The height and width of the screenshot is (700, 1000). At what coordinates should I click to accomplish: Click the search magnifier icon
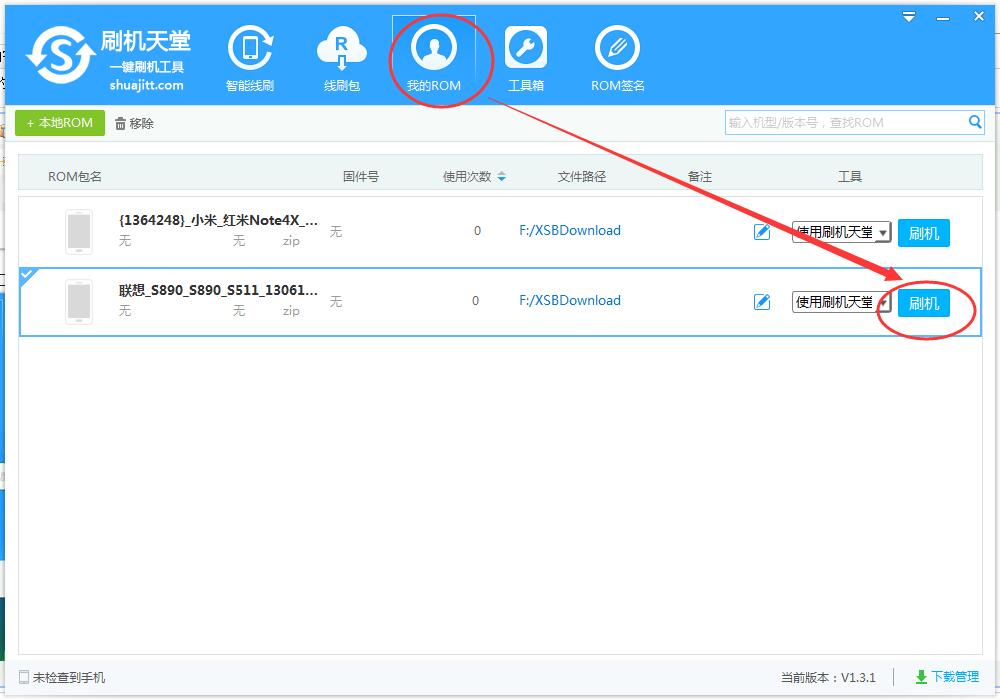pos(975,122)
